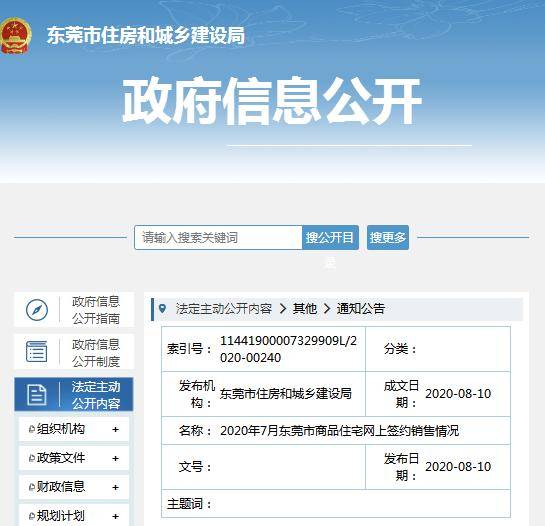Click the small icon beside 财政信息
The height and width of the screenshot is (526, 545).
(32, 487)
